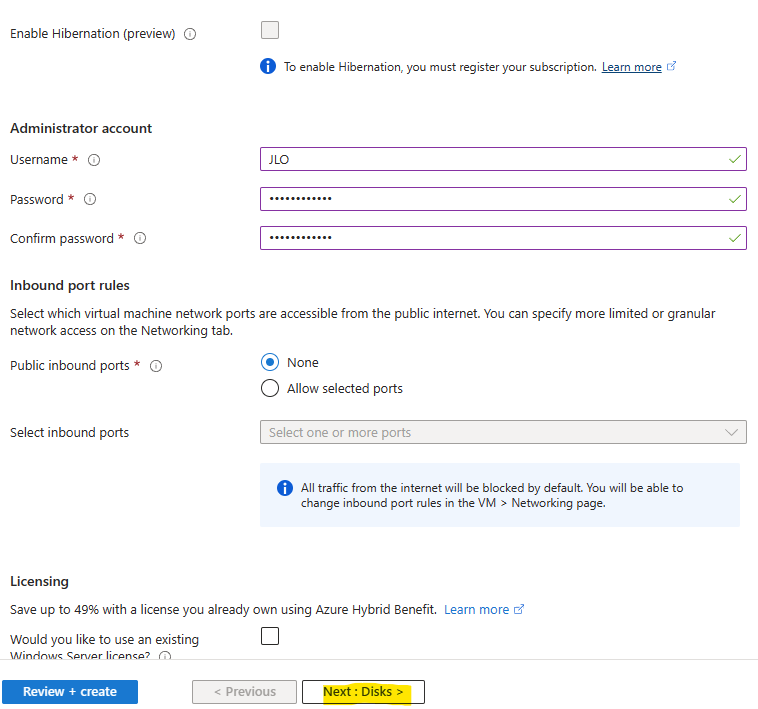Click the Public inbound ports label
Screen dimensions: 758x709
coord(70,365)
